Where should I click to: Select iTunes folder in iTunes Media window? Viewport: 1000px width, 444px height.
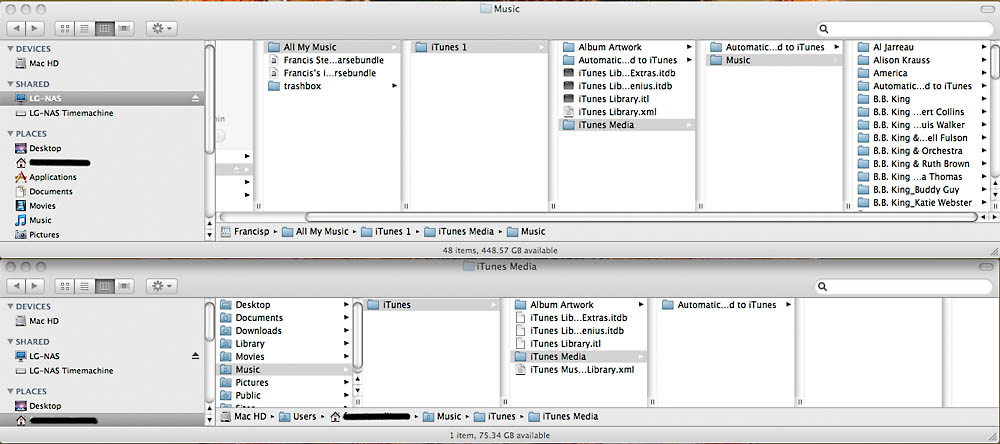[x=432, y=305]
